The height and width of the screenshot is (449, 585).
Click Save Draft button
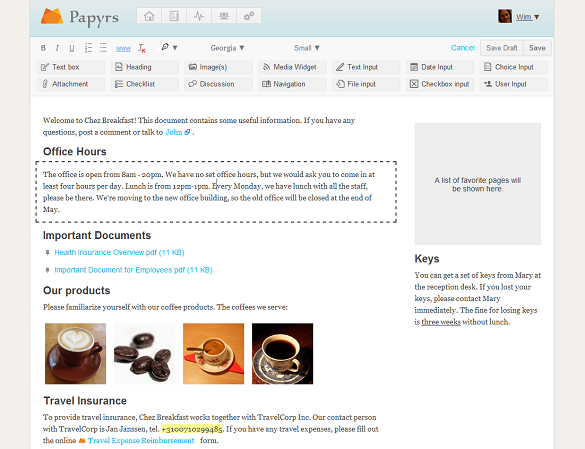[x=502, y=48]
